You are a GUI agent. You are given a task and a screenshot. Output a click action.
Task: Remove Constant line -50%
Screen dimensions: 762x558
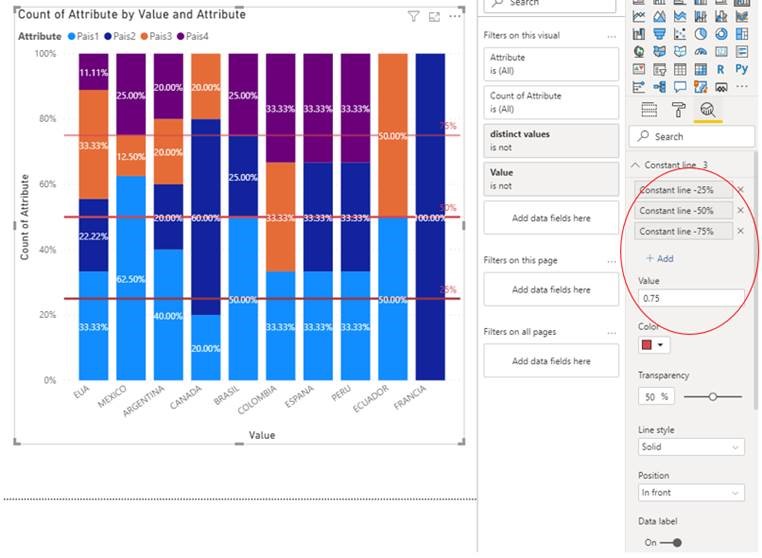tap(741, 210)
